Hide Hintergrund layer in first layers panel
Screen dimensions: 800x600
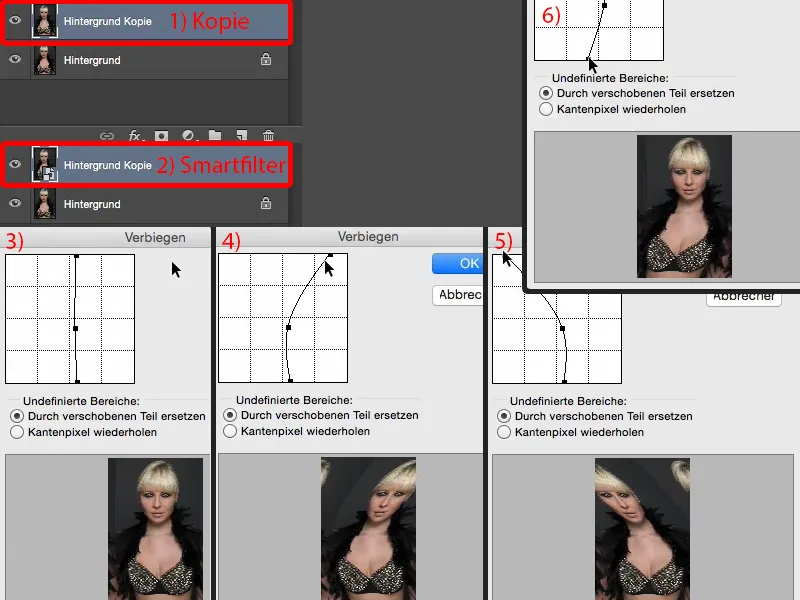(15, 59)
